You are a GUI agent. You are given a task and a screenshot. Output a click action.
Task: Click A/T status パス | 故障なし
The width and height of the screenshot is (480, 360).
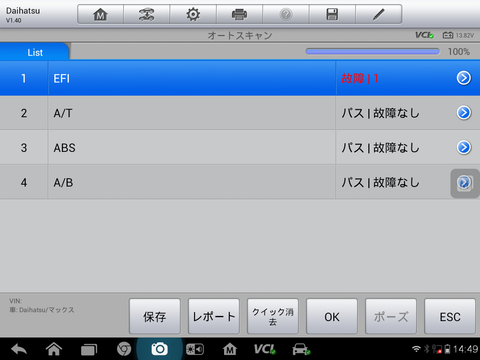380,113
